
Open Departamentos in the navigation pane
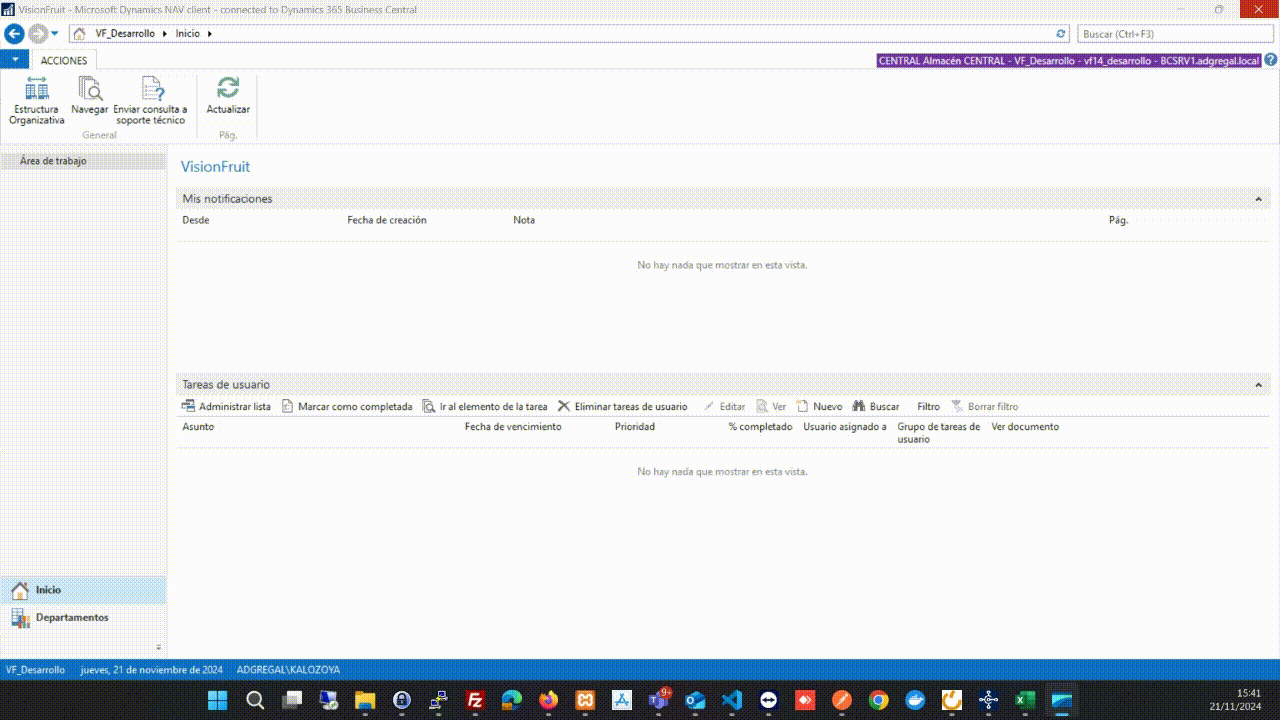click(x=72, y=618)
